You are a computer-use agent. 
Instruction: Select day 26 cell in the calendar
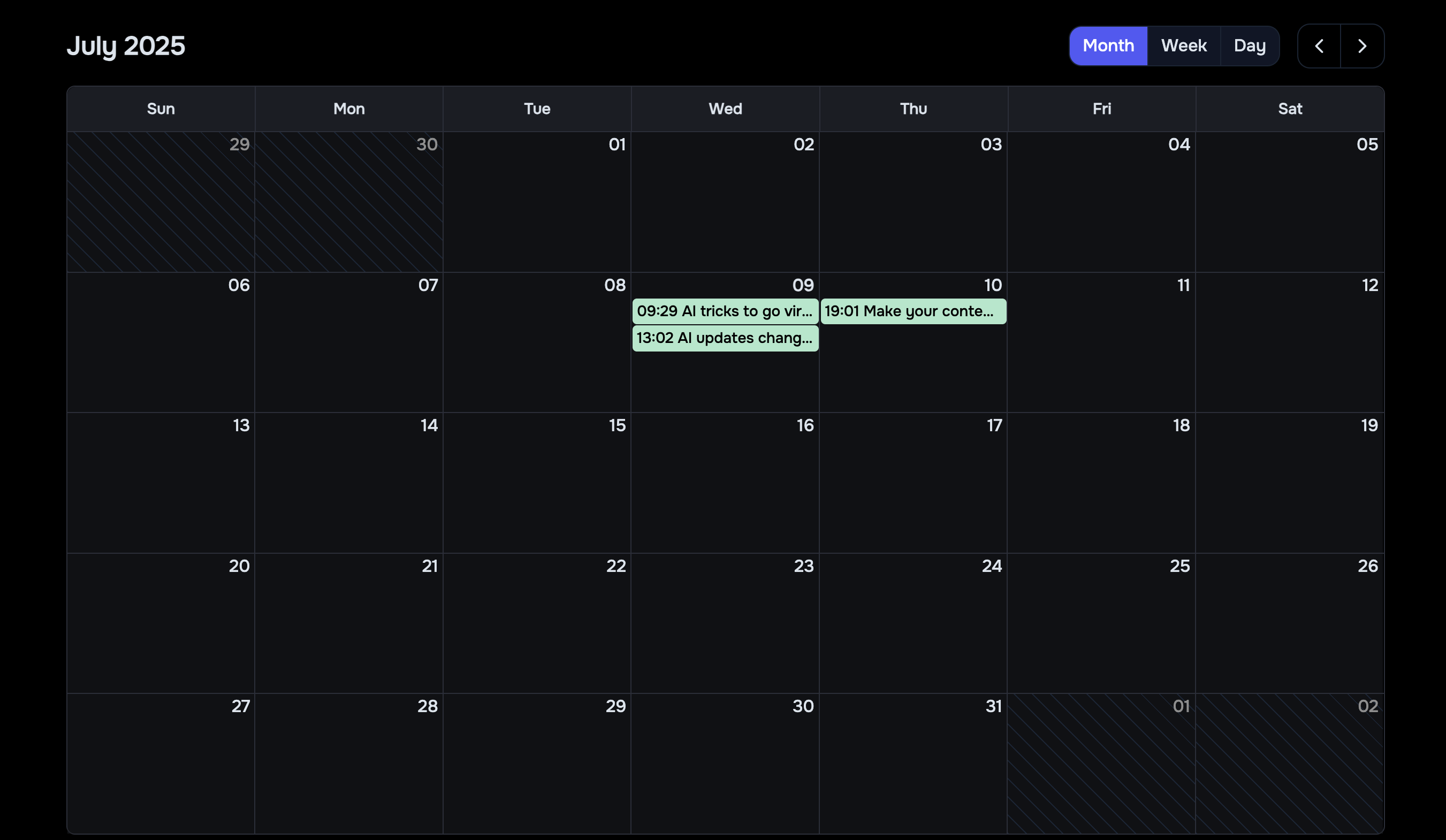(x=1290, y=625)
